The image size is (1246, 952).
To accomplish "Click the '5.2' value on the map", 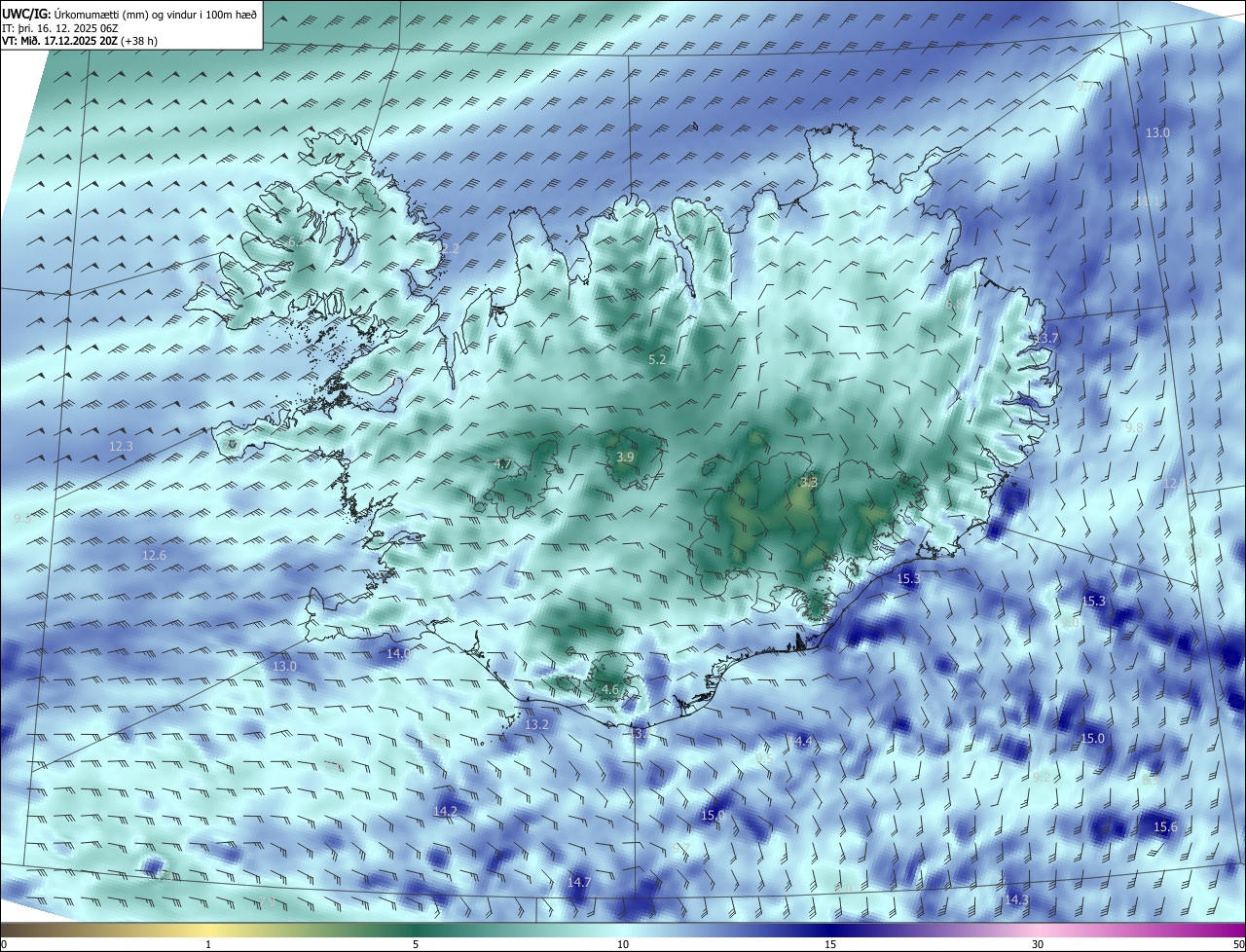I will pyautogui.click(x=657, y=359).
